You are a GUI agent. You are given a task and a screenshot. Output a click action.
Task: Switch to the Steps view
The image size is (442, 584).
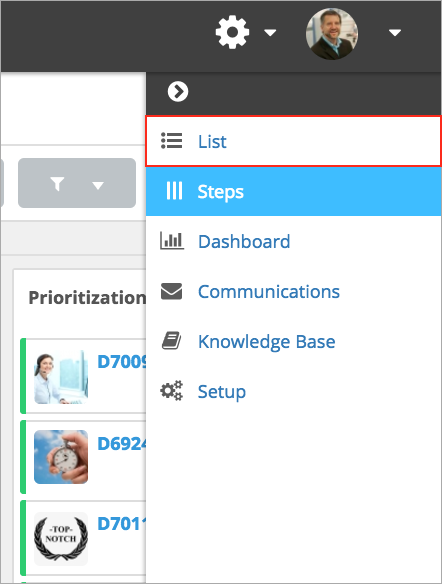pyautogui.click(x=293, y=191)
